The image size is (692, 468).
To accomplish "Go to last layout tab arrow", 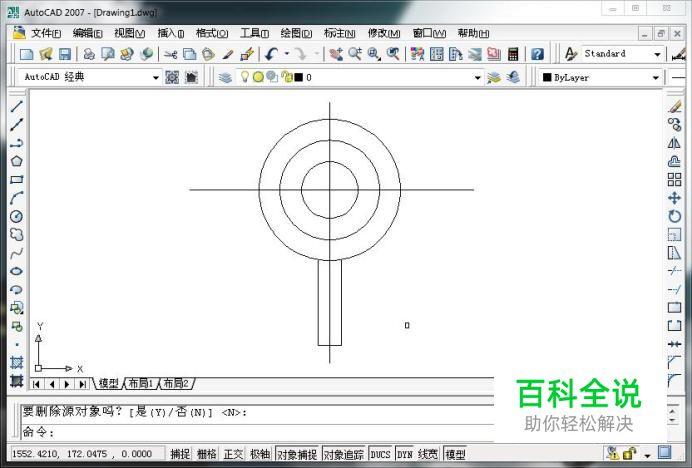I will tap(82, 384).
